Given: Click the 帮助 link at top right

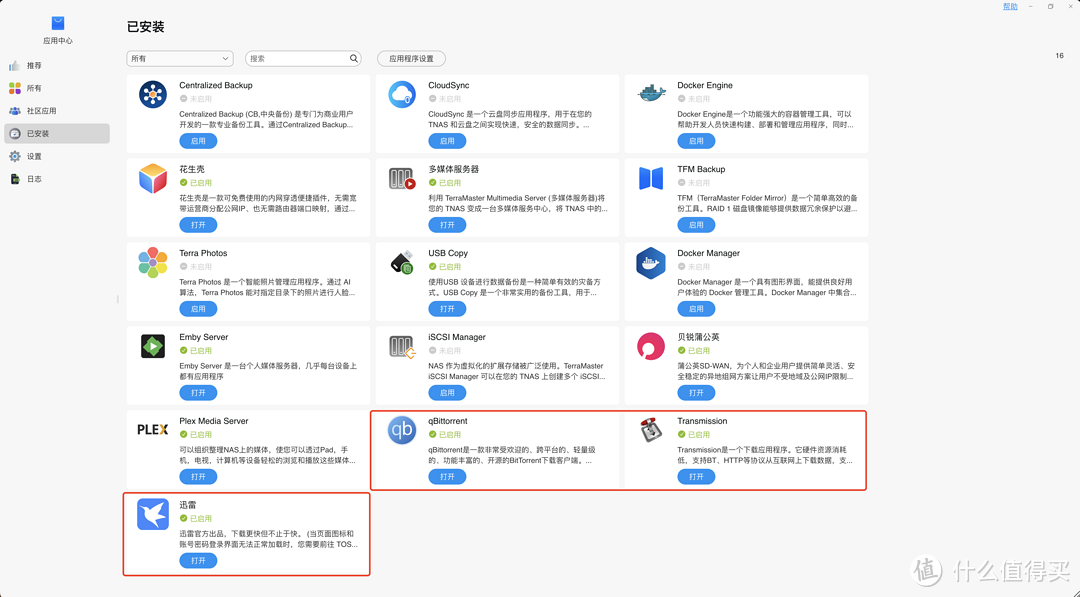Looking at the screenshot, I should (x=1010, y=6).
